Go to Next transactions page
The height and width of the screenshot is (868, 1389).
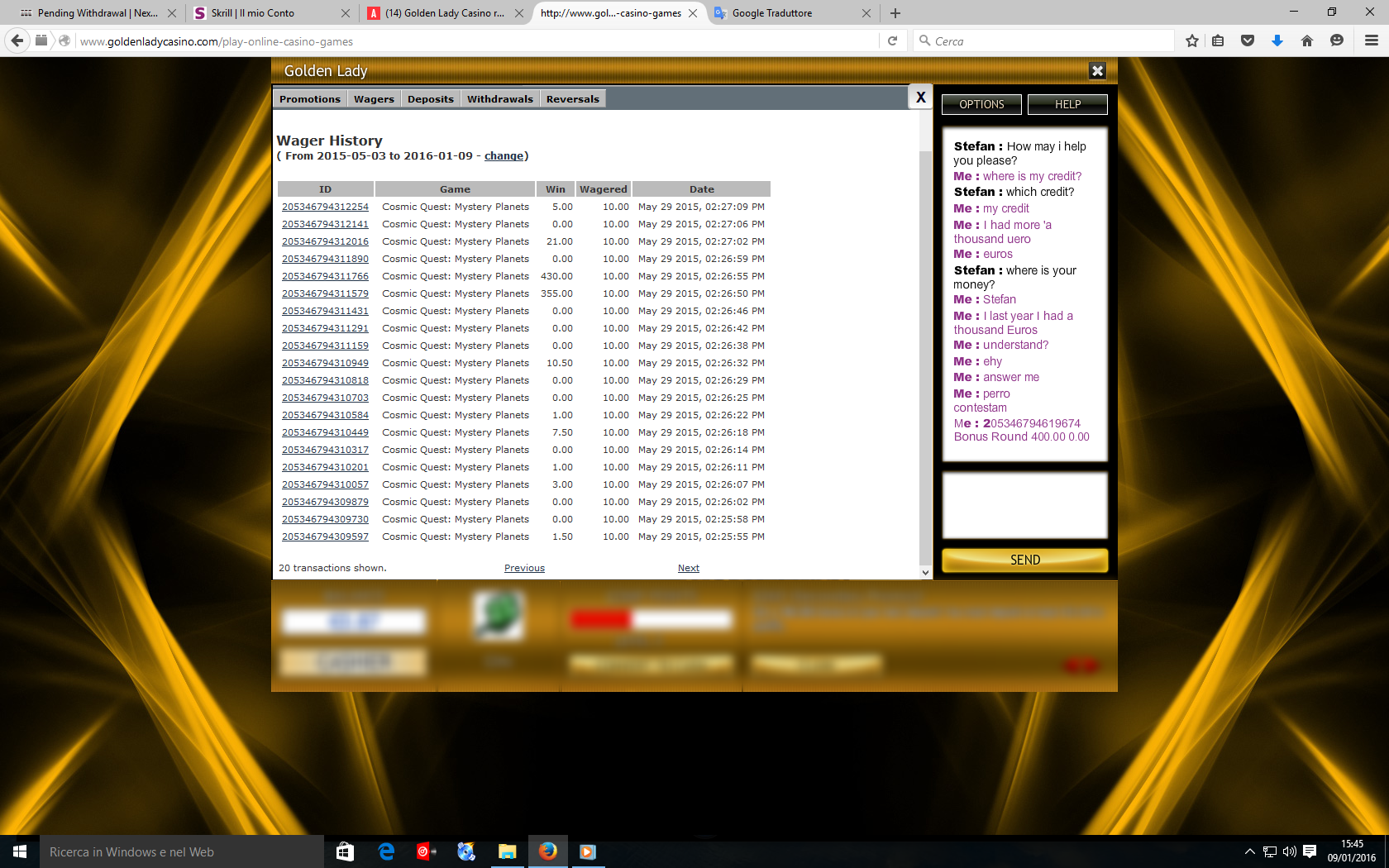click(689, 568)
